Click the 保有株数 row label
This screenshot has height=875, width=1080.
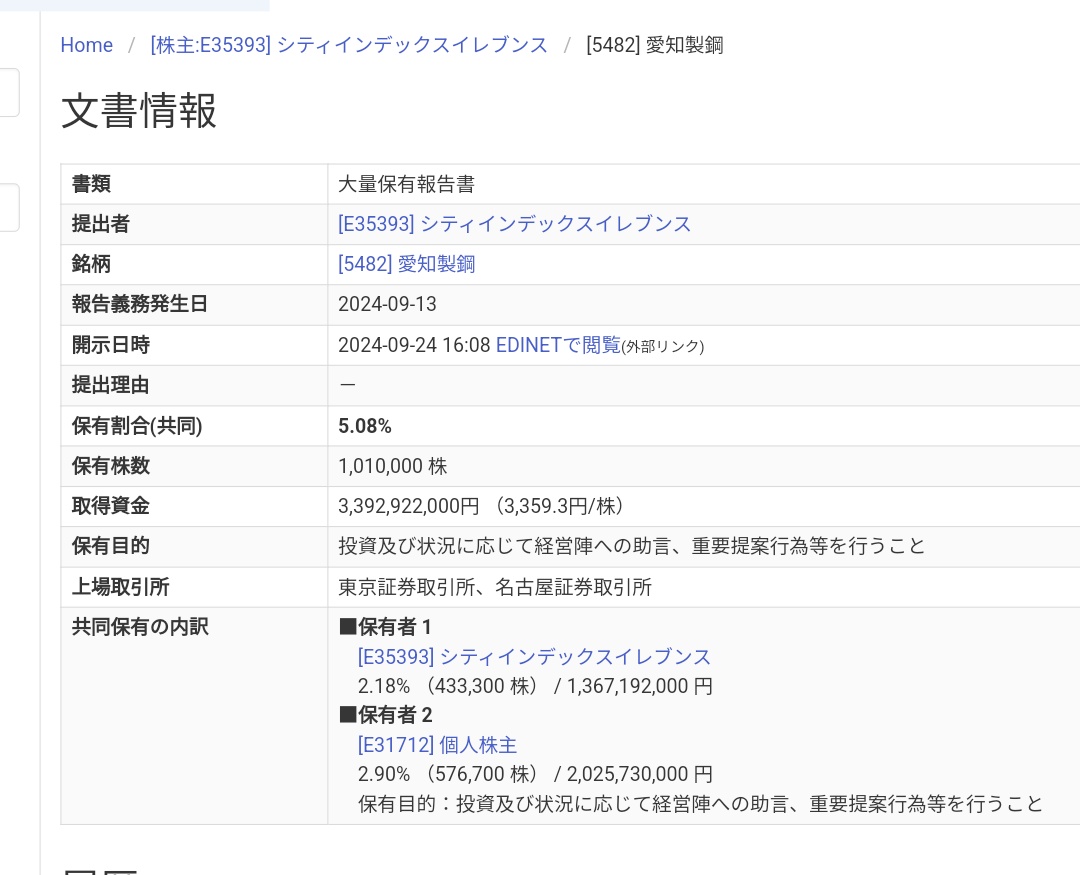(x=111, y=466)
